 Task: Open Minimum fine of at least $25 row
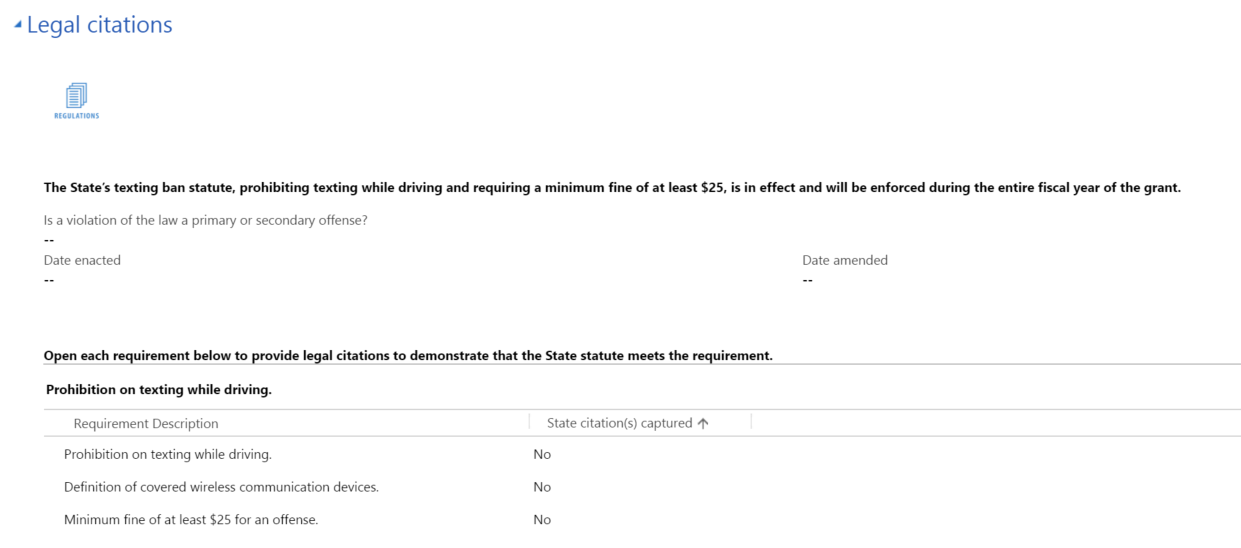tap(191, 520)
